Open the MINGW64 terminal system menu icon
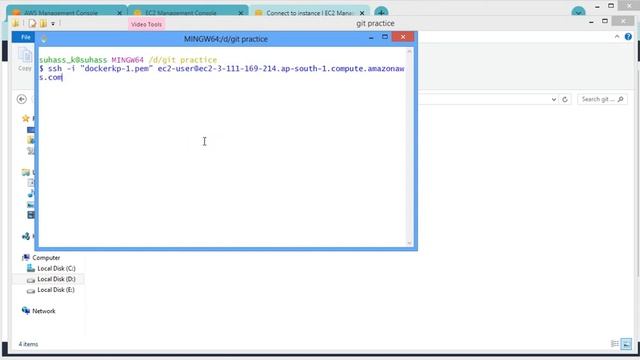Viewport: 640px width, 360px height. tap(44, 39)
